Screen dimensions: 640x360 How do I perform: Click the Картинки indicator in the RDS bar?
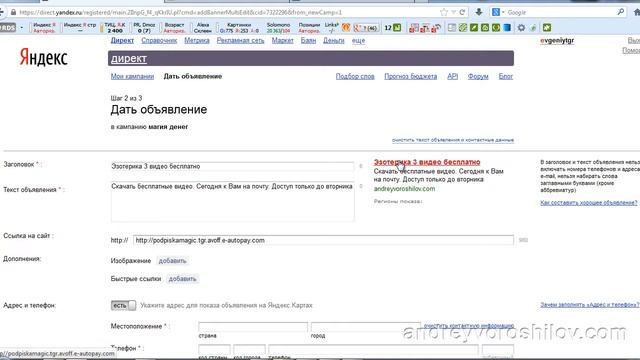[x=239, y=28]
